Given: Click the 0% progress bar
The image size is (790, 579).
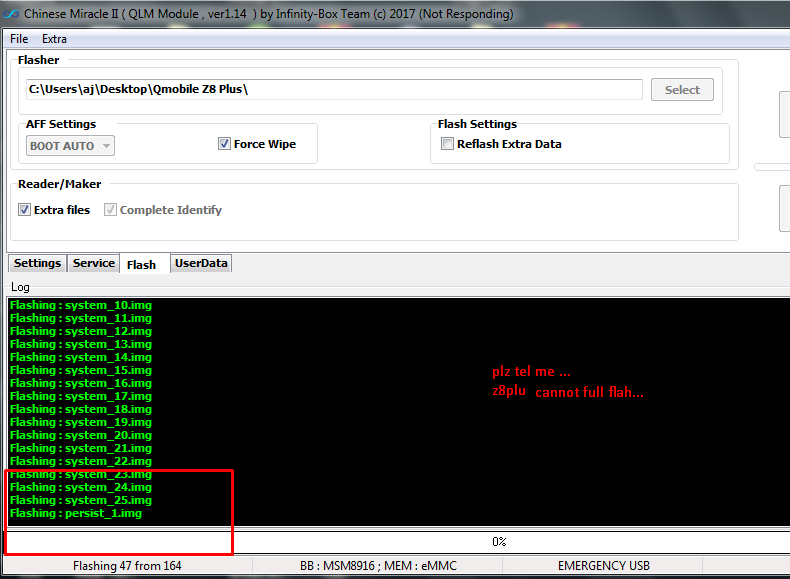Looking at the screenshot, I should point(398,542).
